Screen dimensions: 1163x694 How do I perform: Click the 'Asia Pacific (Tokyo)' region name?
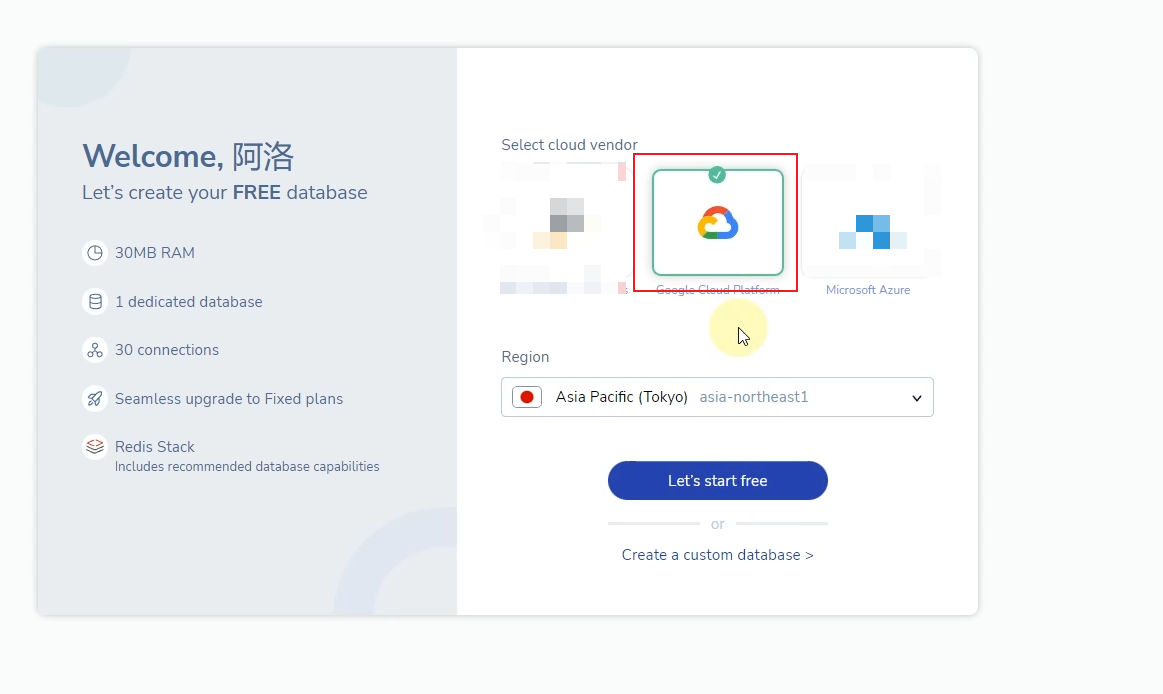[622, 397]
